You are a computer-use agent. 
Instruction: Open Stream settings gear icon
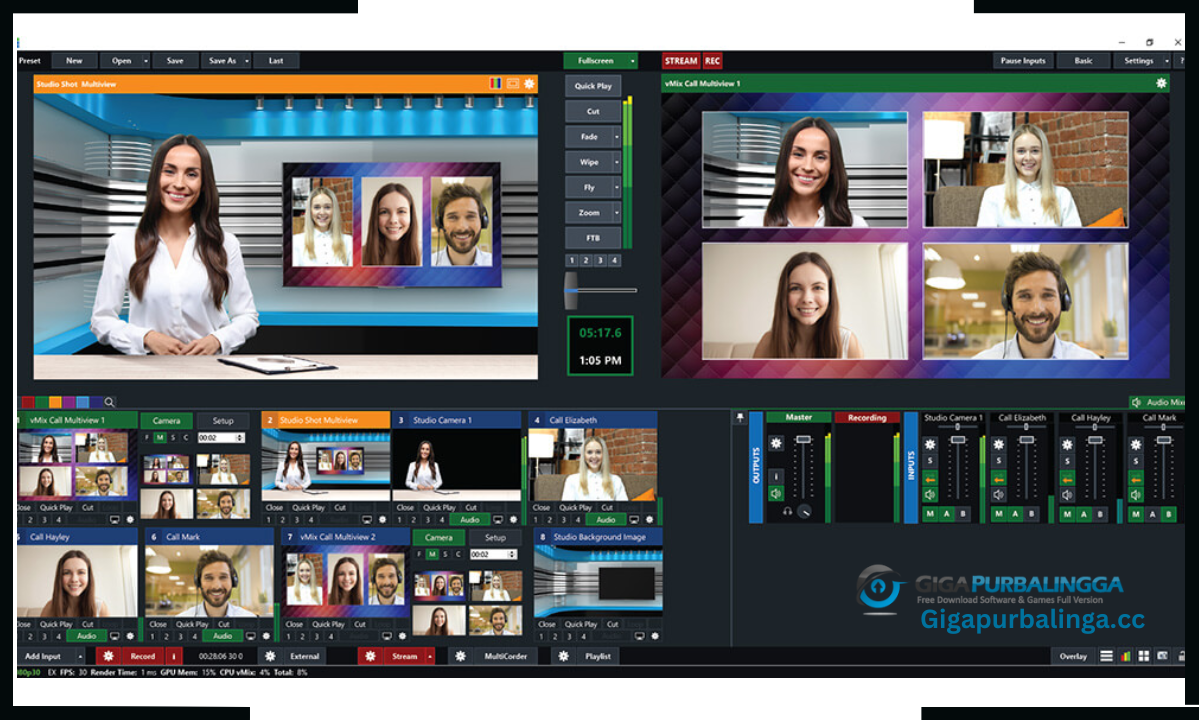[370, 656]
